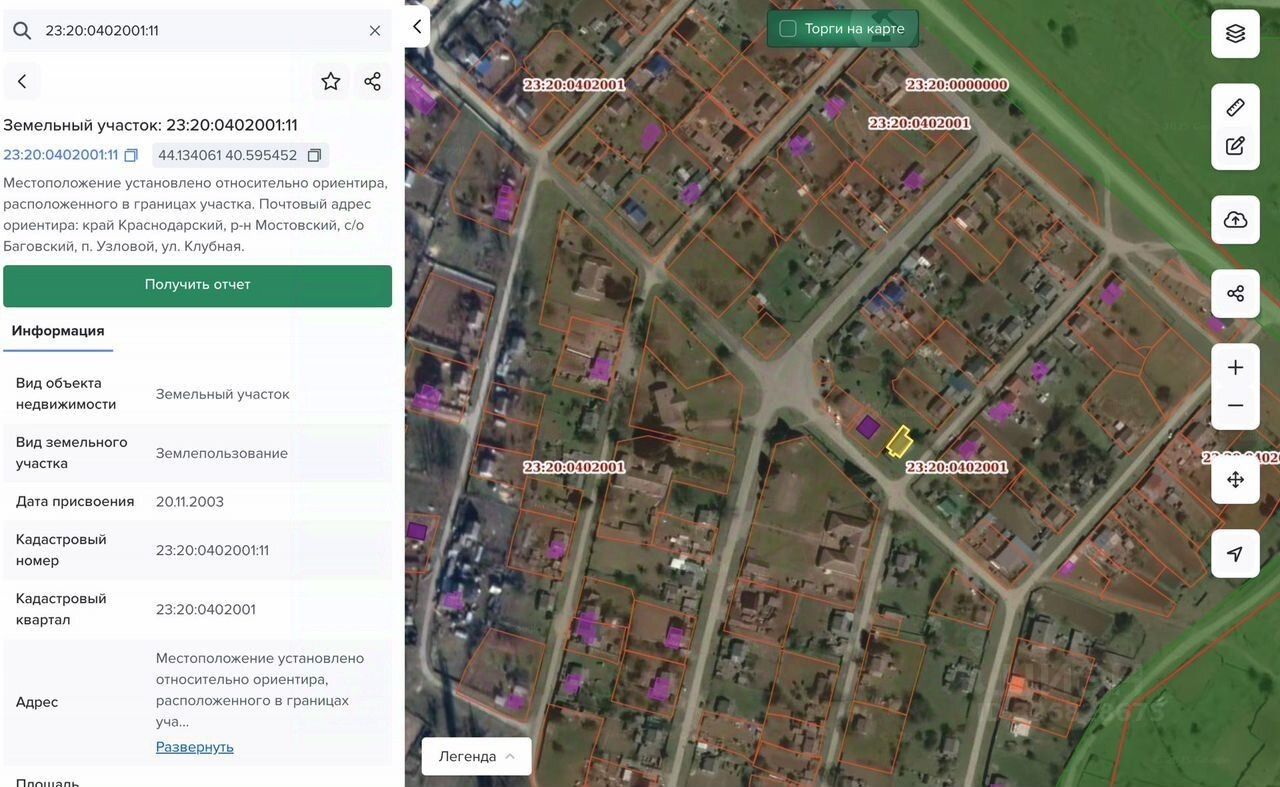Zoom out the map with minus
Screen dimensions: 1280x787
coord(1235,406)
